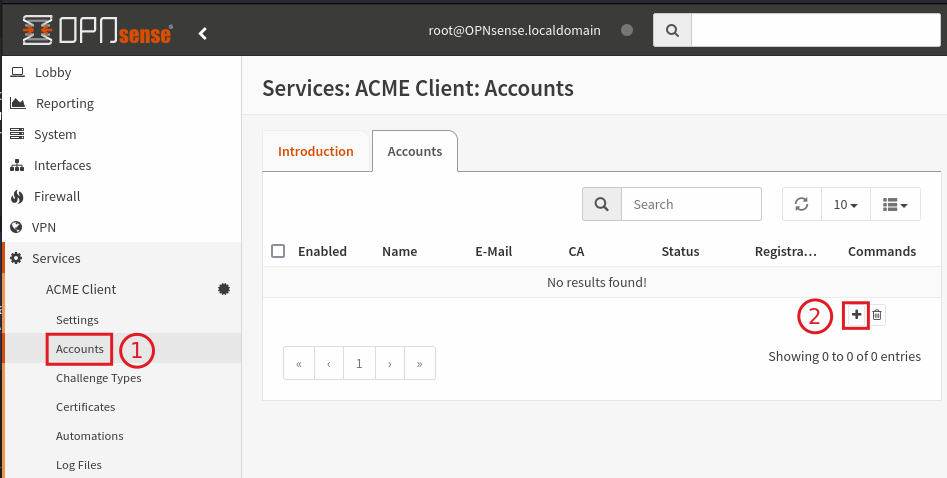Click the plus icon to add account

856,315
